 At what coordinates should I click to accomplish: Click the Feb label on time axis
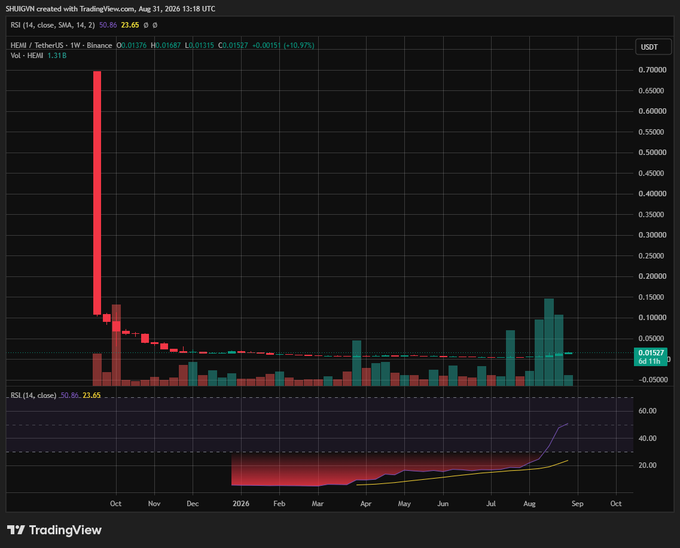click(x=279, y=503)
